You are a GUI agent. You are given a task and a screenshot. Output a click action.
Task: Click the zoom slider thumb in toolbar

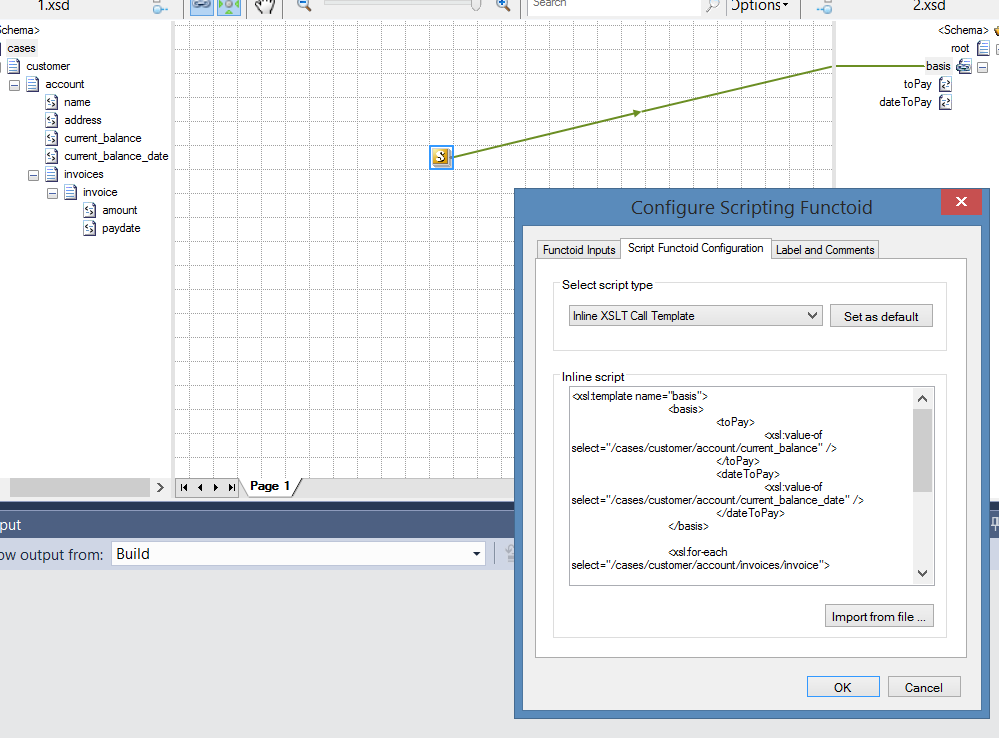(476, 5)
